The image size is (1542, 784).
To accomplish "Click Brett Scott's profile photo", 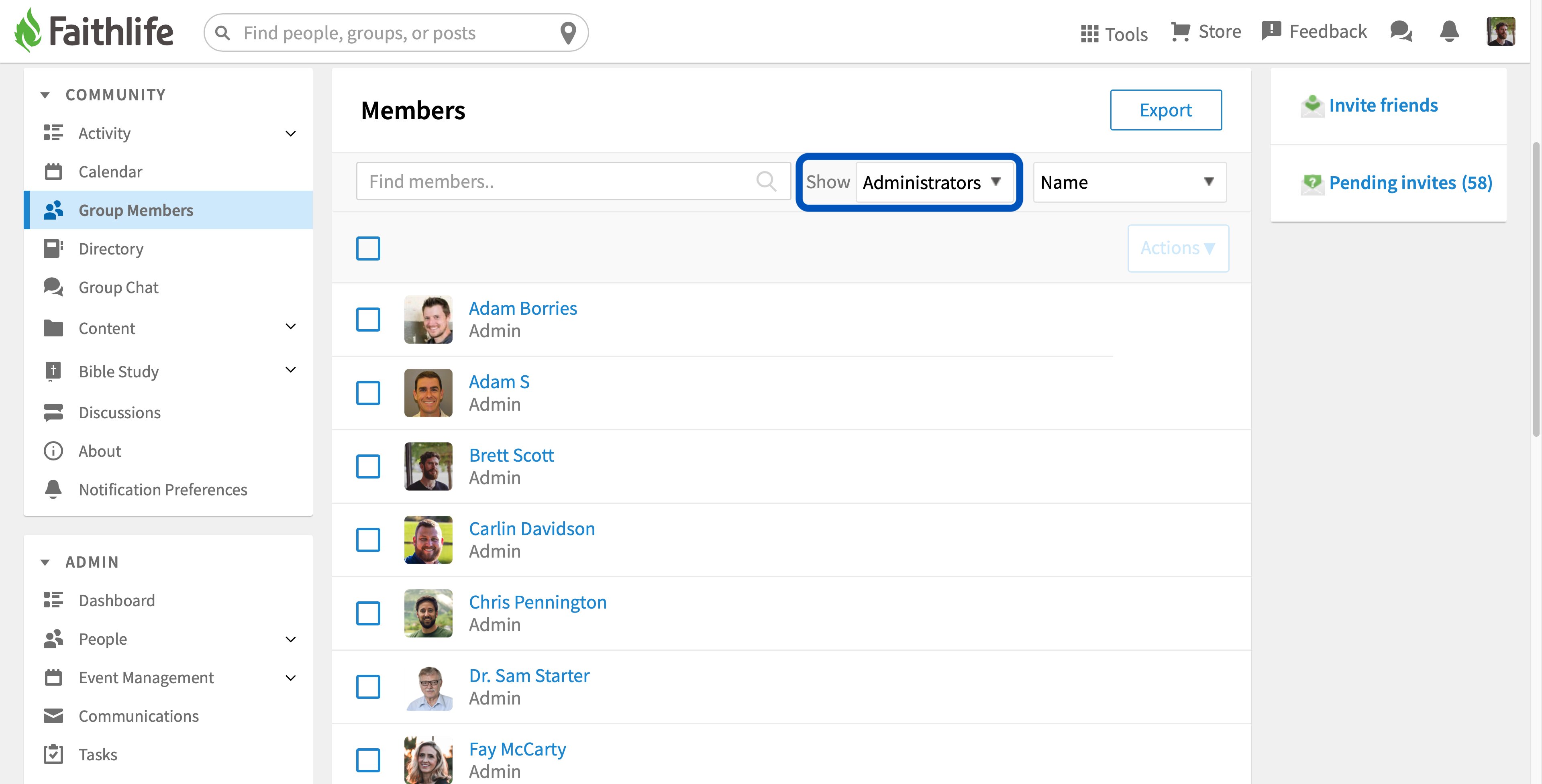I will 428,466.
